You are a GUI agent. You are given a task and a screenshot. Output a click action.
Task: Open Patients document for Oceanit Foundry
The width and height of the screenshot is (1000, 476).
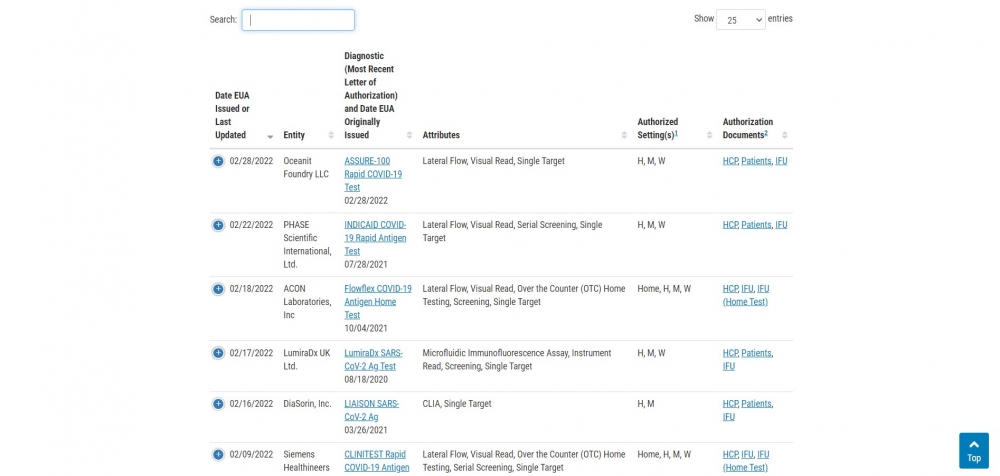756,161
